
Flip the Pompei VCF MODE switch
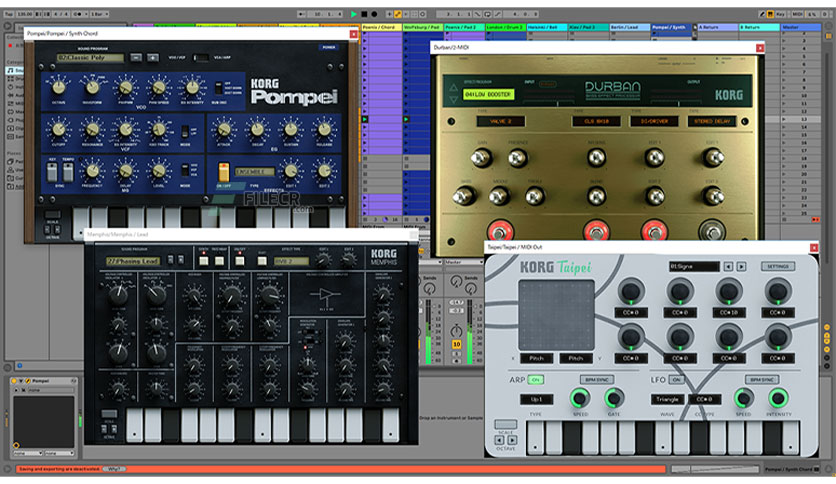tap(184, 131)
